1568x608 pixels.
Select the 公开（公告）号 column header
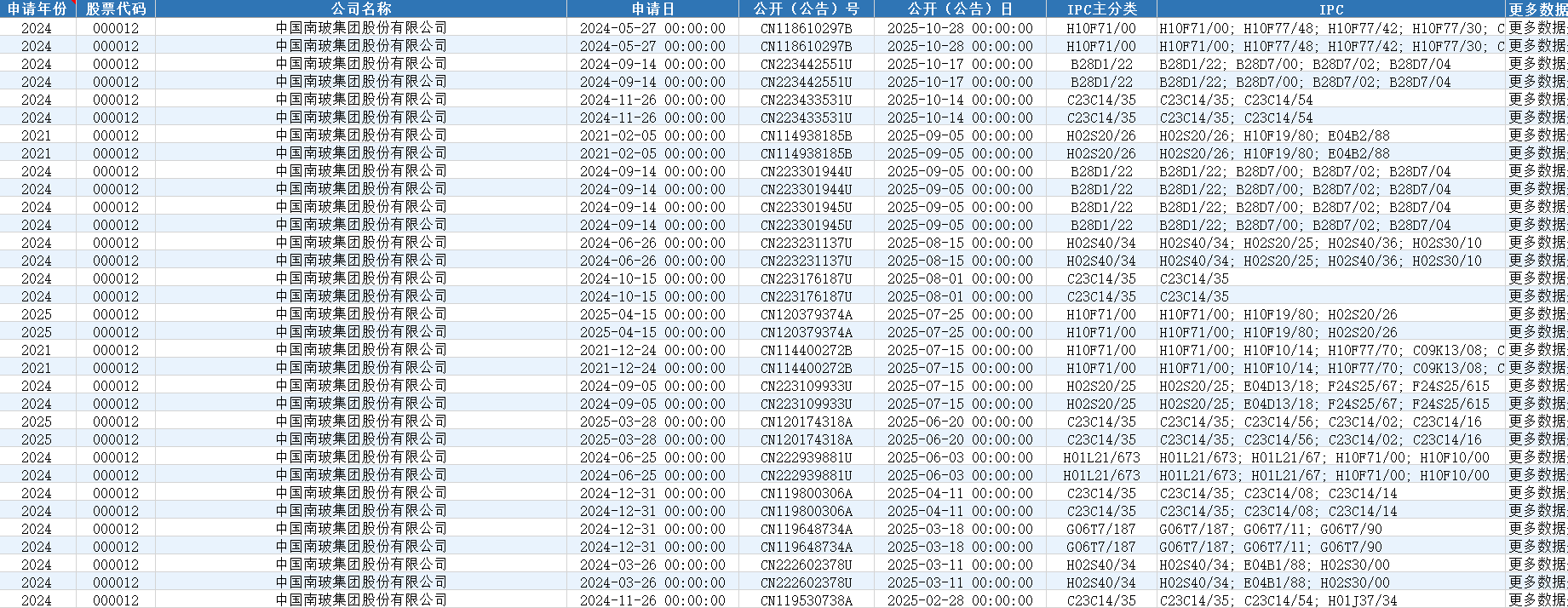[x=807, y=9]
